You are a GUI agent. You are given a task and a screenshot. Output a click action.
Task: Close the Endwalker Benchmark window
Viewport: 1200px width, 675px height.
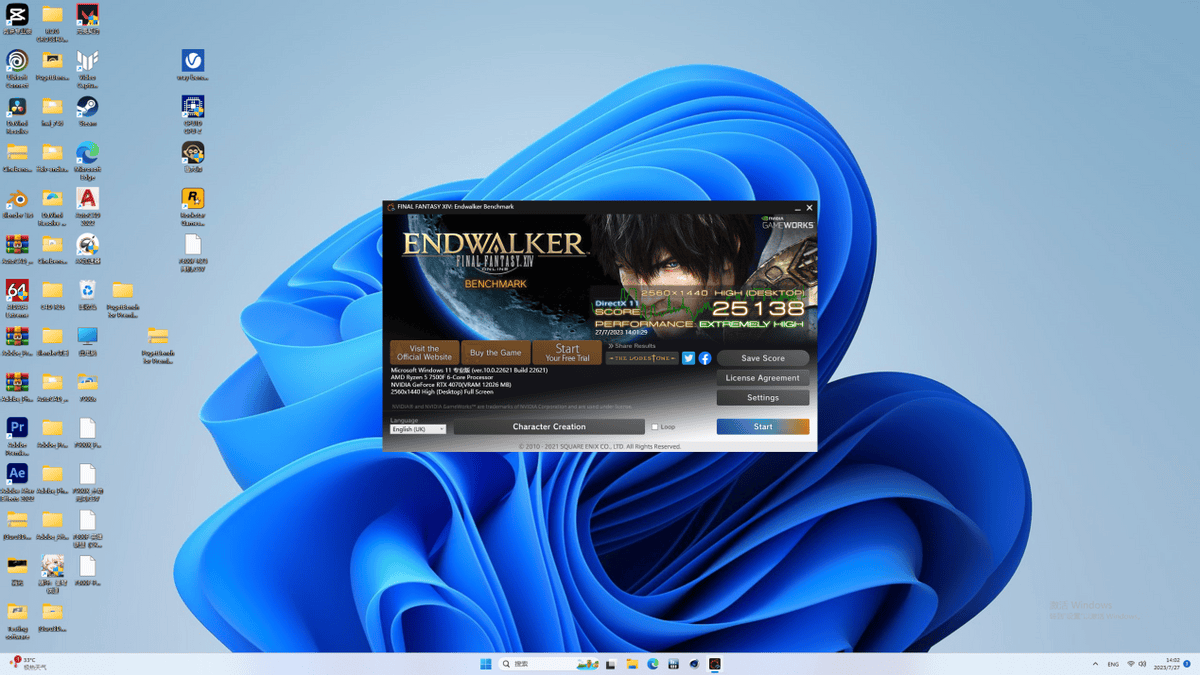[x=809, y=208]
